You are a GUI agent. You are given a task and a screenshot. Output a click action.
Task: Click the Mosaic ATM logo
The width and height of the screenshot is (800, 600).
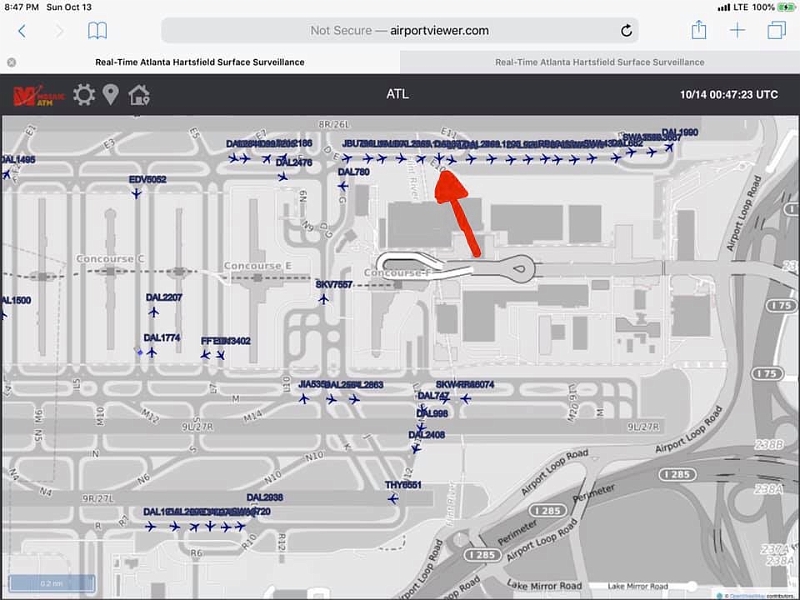[x=39, y=95]
